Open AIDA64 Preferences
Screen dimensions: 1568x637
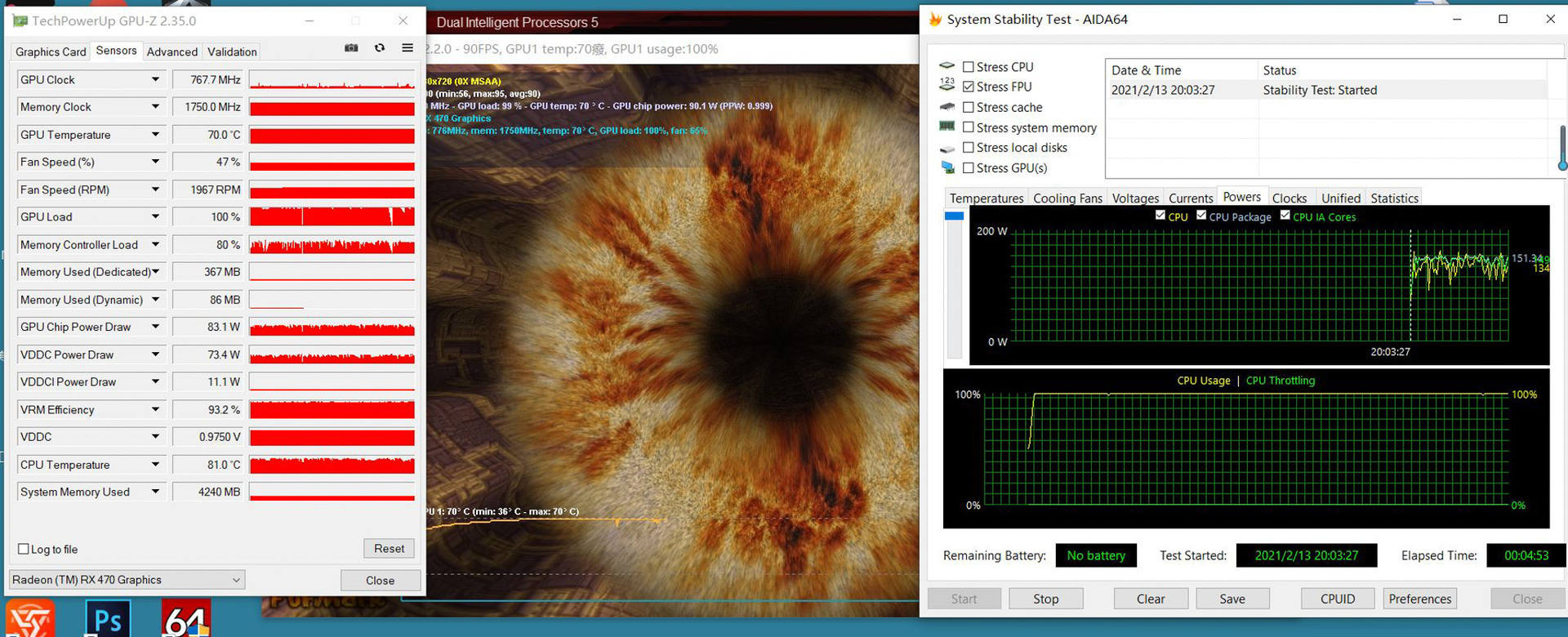click(x=1420, y=599)
